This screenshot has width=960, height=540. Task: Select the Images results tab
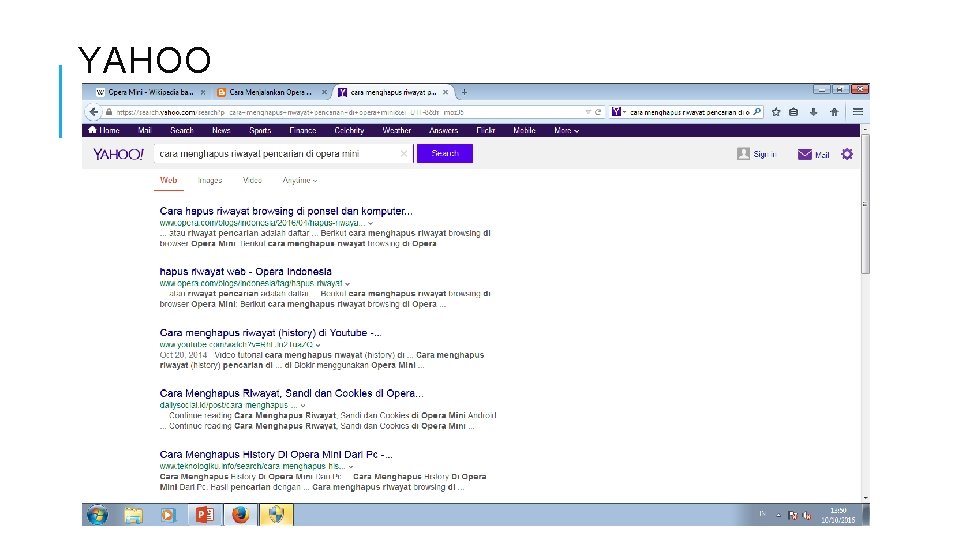tap(210, 181)
